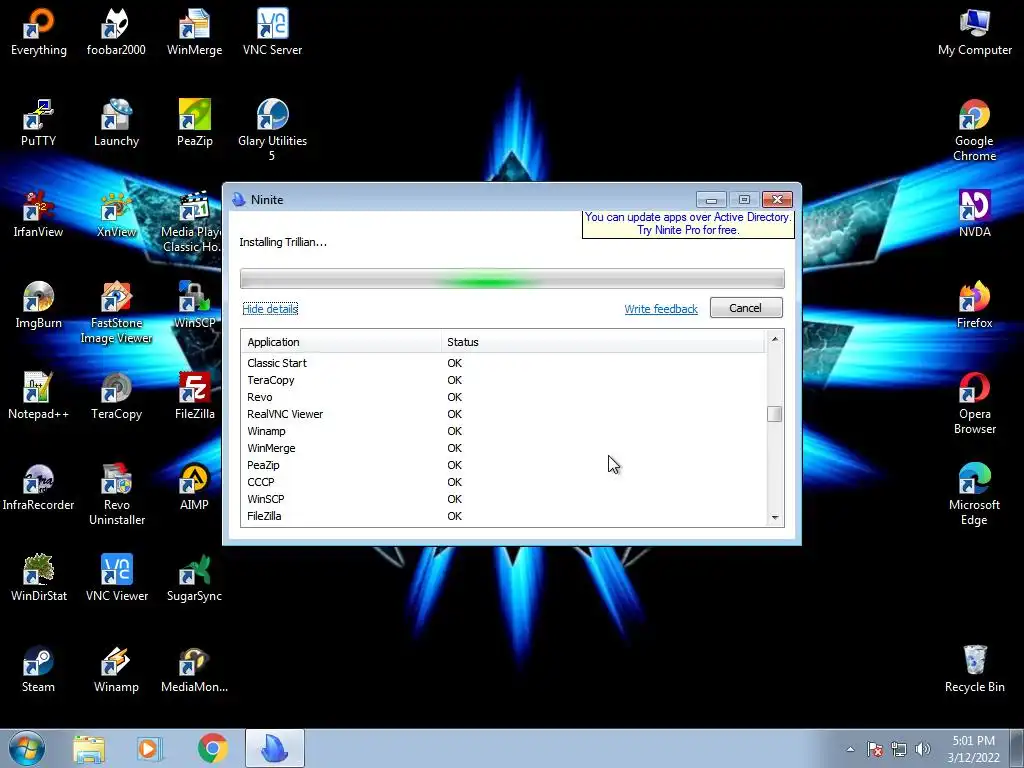Image resolution: width=1024 pixels, height=768 pixels.
Task: Open the NVDA desktop shortcut
Action: 974,214
